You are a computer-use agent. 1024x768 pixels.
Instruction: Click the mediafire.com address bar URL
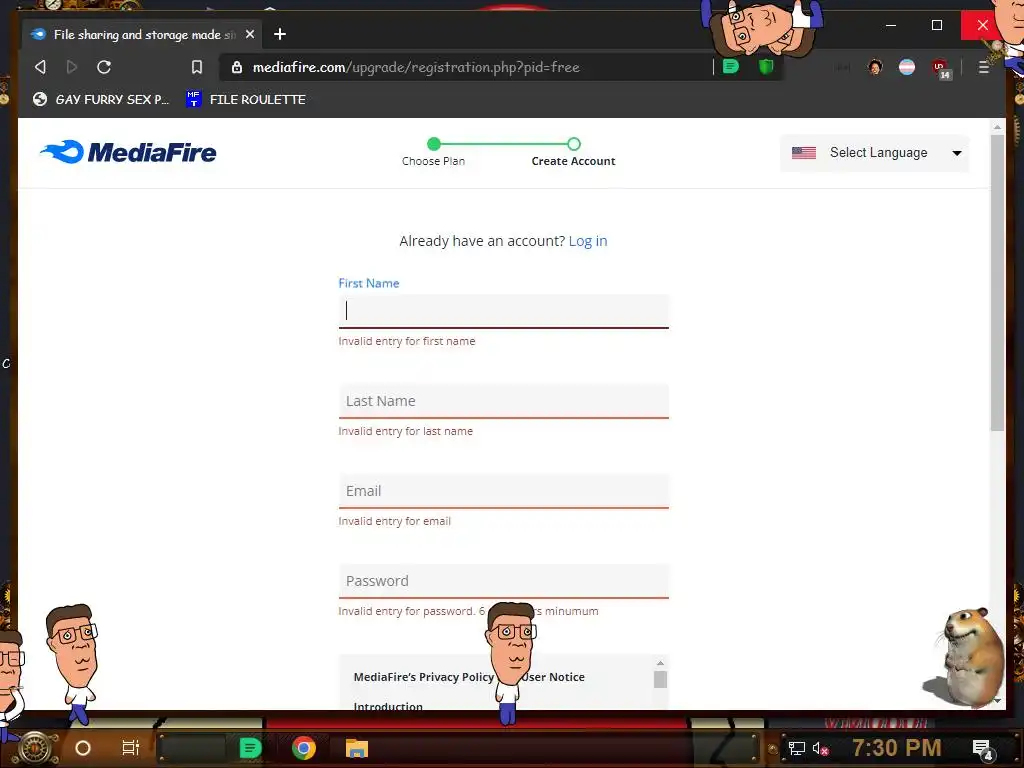(416, 67)
